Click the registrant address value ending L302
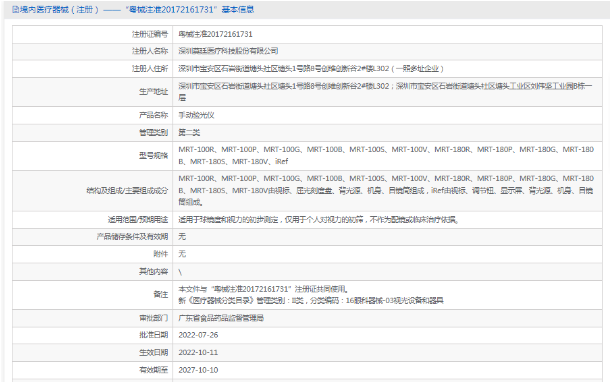The image size is (615, 388). (x=311, y=69)
